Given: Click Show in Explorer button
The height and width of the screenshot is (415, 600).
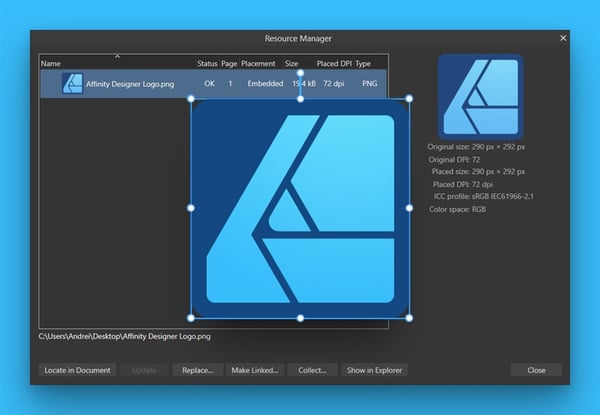Looking at the screenshot, I should pyautogui.click(x=374, y=370).
